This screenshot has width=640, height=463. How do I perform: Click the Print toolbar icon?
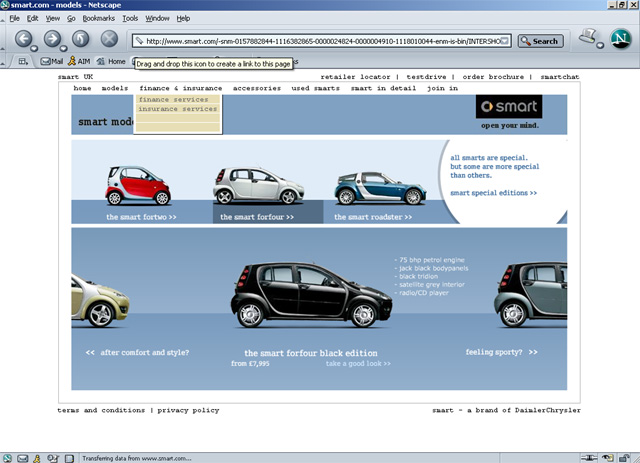click(588, 36)
